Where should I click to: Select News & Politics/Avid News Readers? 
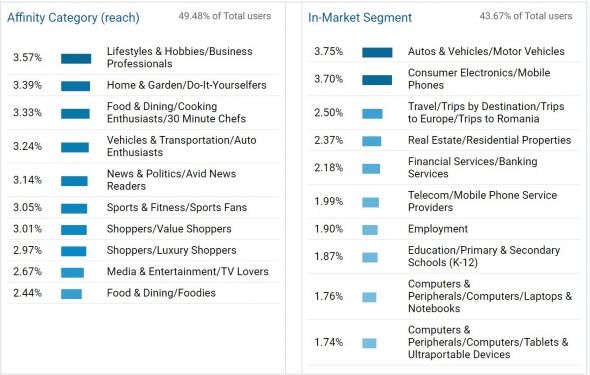click(171, 180)
